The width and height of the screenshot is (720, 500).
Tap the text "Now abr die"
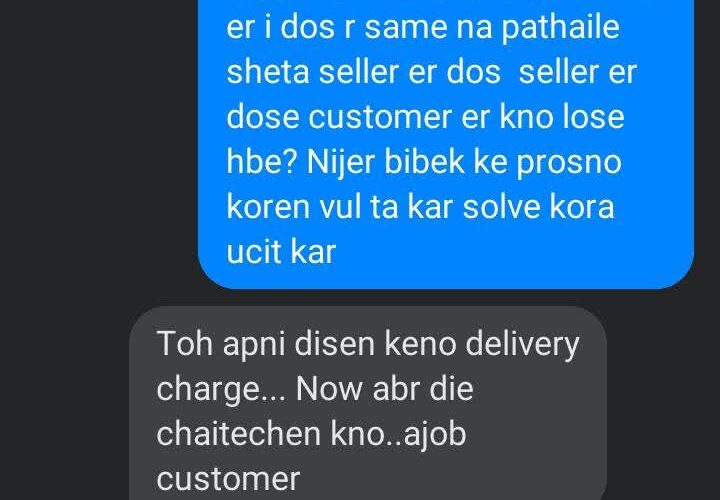(384, 388)
